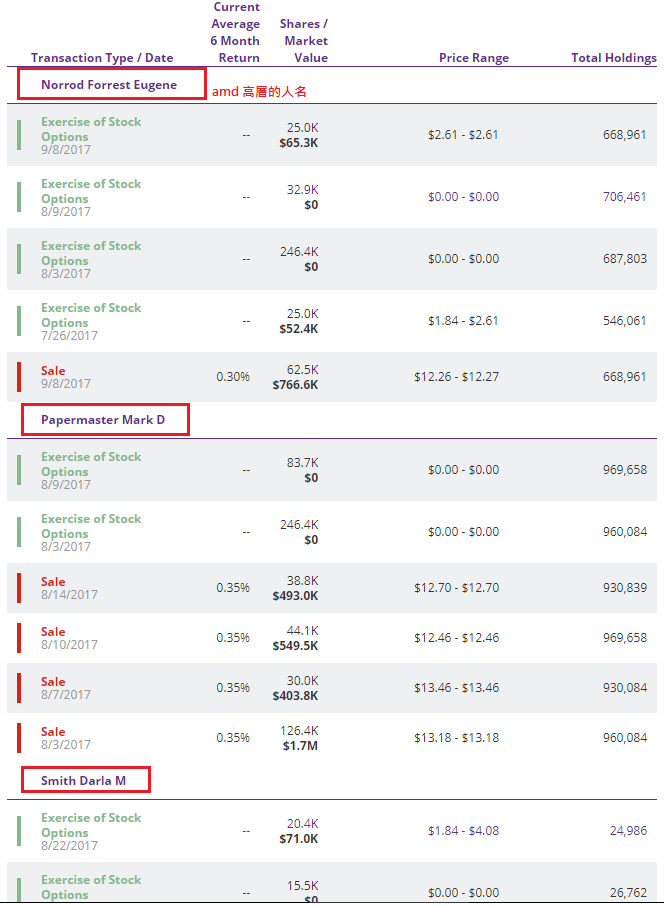
Task: Click the Total Holdings column header
Action: click(613, 58)
